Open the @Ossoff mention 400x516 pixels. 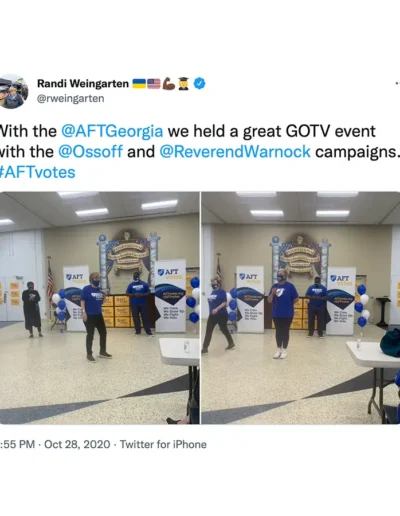click(91, 152)
